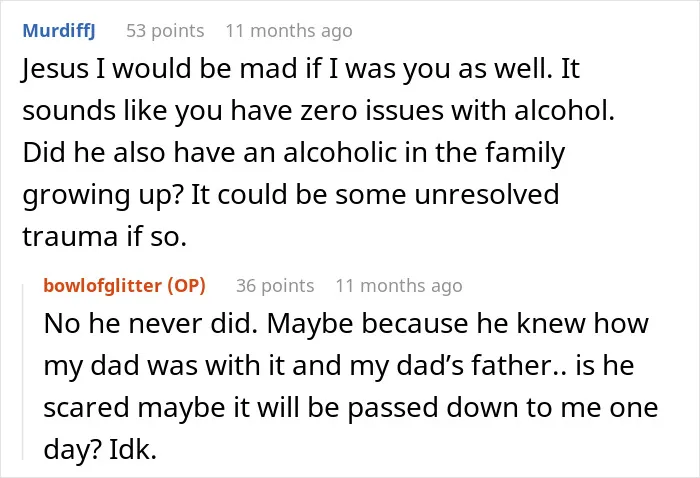
Task: Click the word 'alcohol.' in the top comment
Action: click(x=564, y=111)
